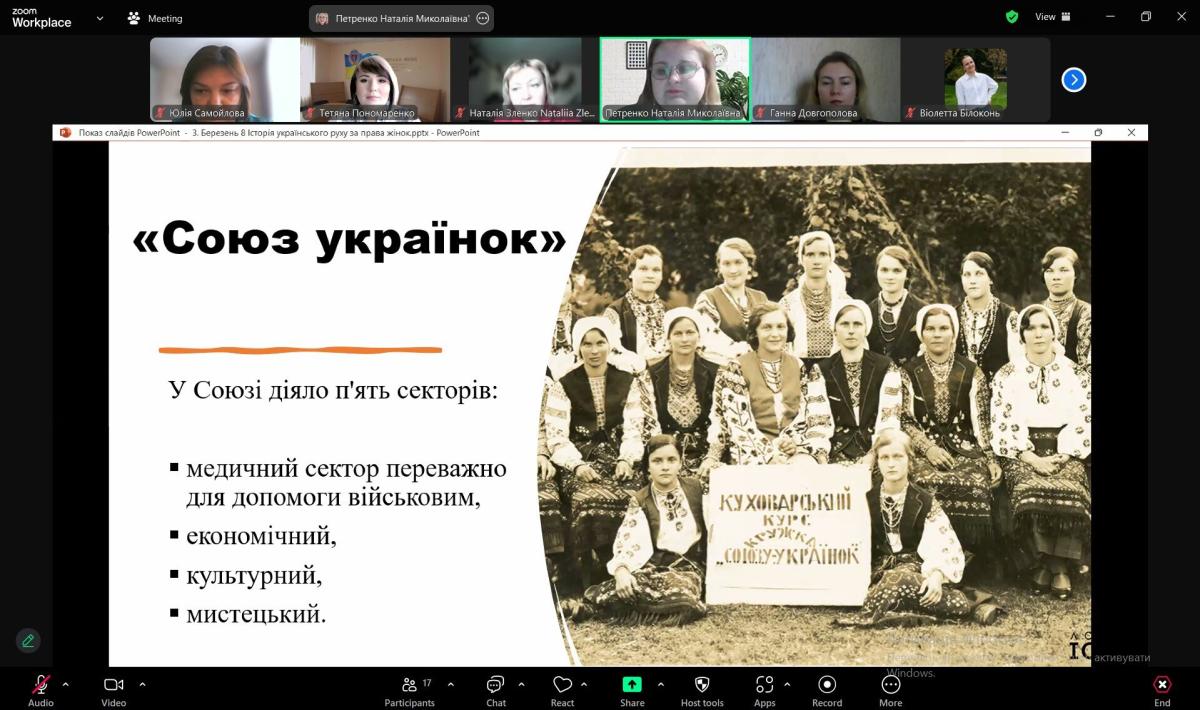Click the End meeting button
Viewport: 1200px width, 710px height.
[1162, 686]
